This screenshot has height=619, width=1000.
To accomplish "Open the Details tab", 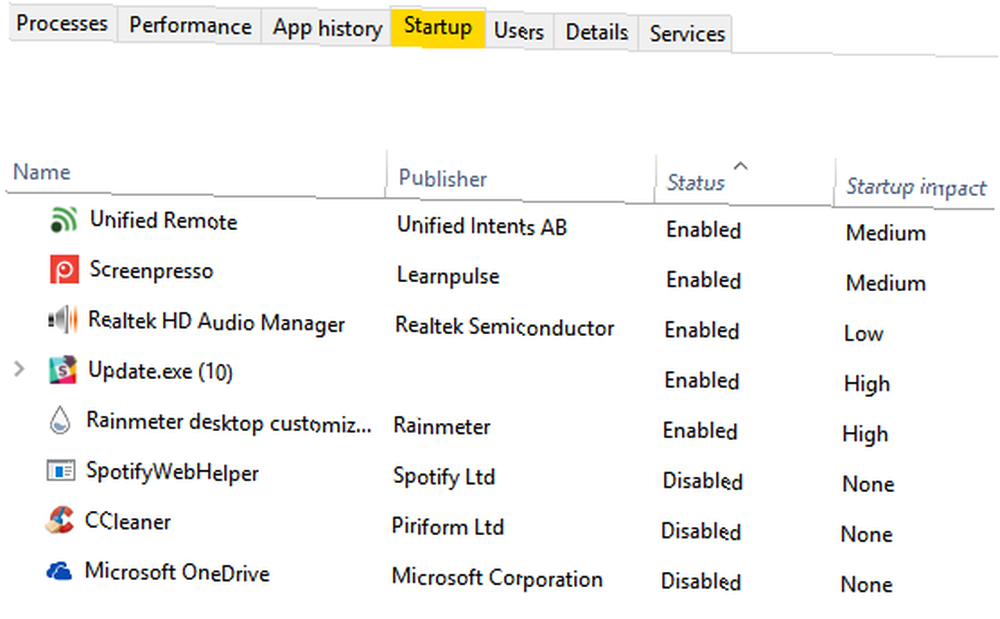I will 596,32.
